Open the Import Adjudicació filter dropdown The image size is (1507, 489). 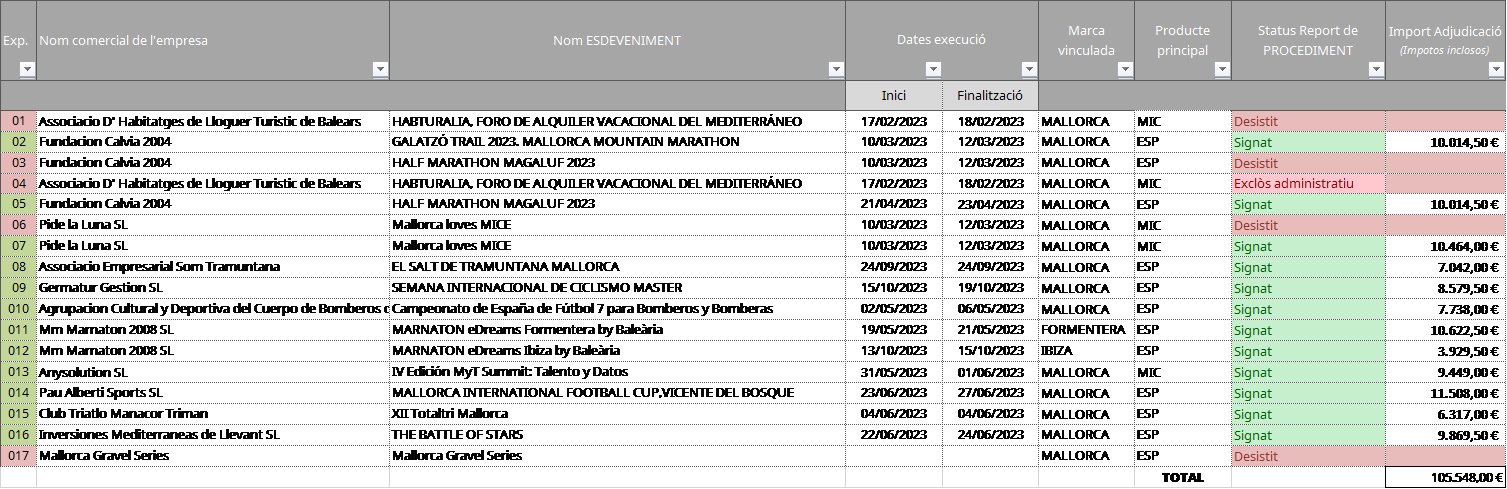1495,69
